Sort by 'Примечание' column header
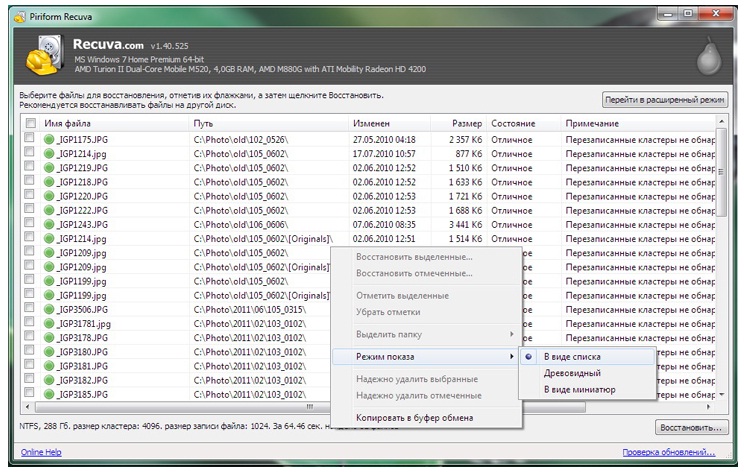This screenshot has width=744, height=472. [638, 123]
